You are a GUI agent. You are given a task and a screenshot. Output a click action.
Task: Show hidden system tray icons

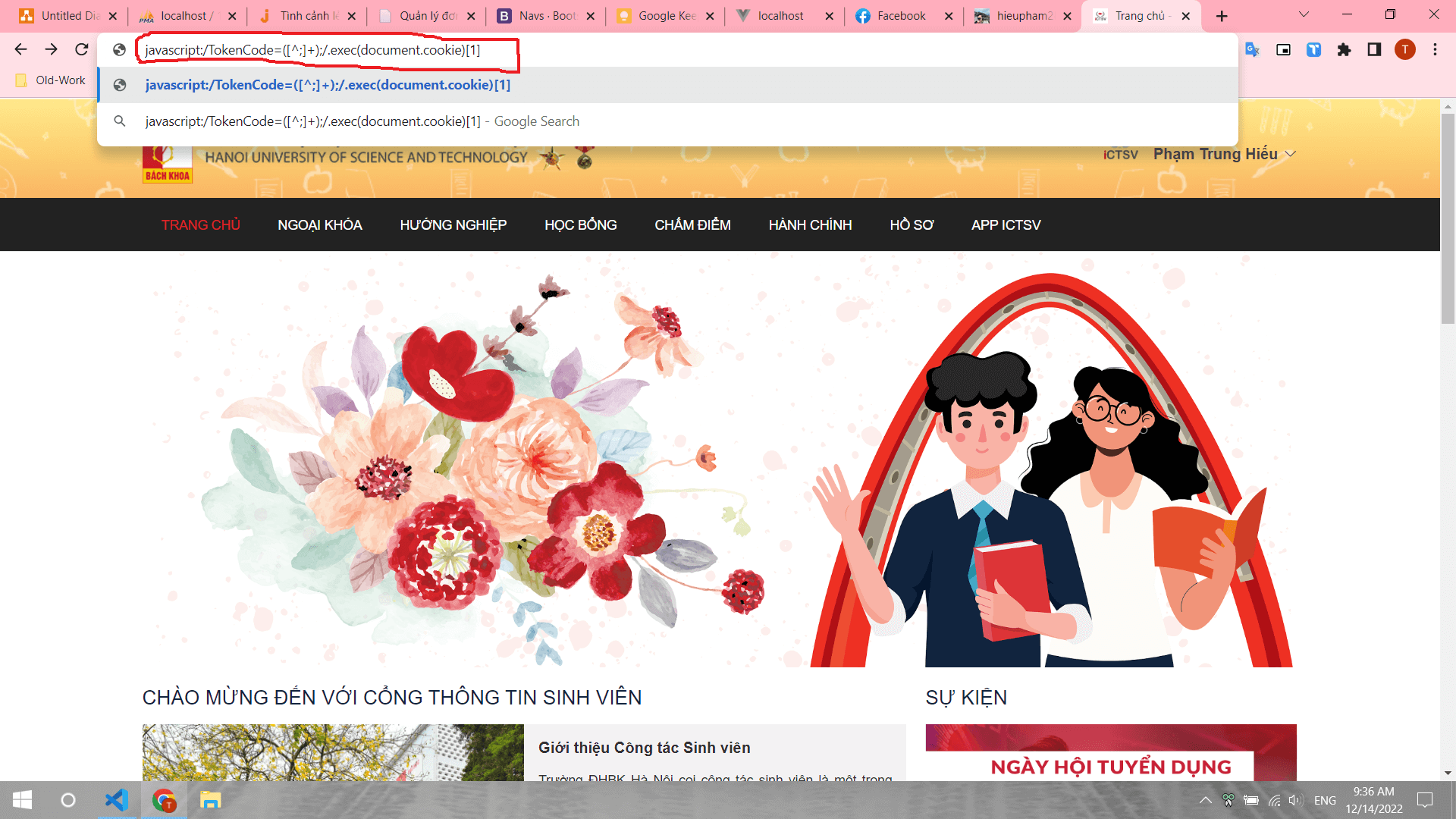click(x=1205, y=800)
